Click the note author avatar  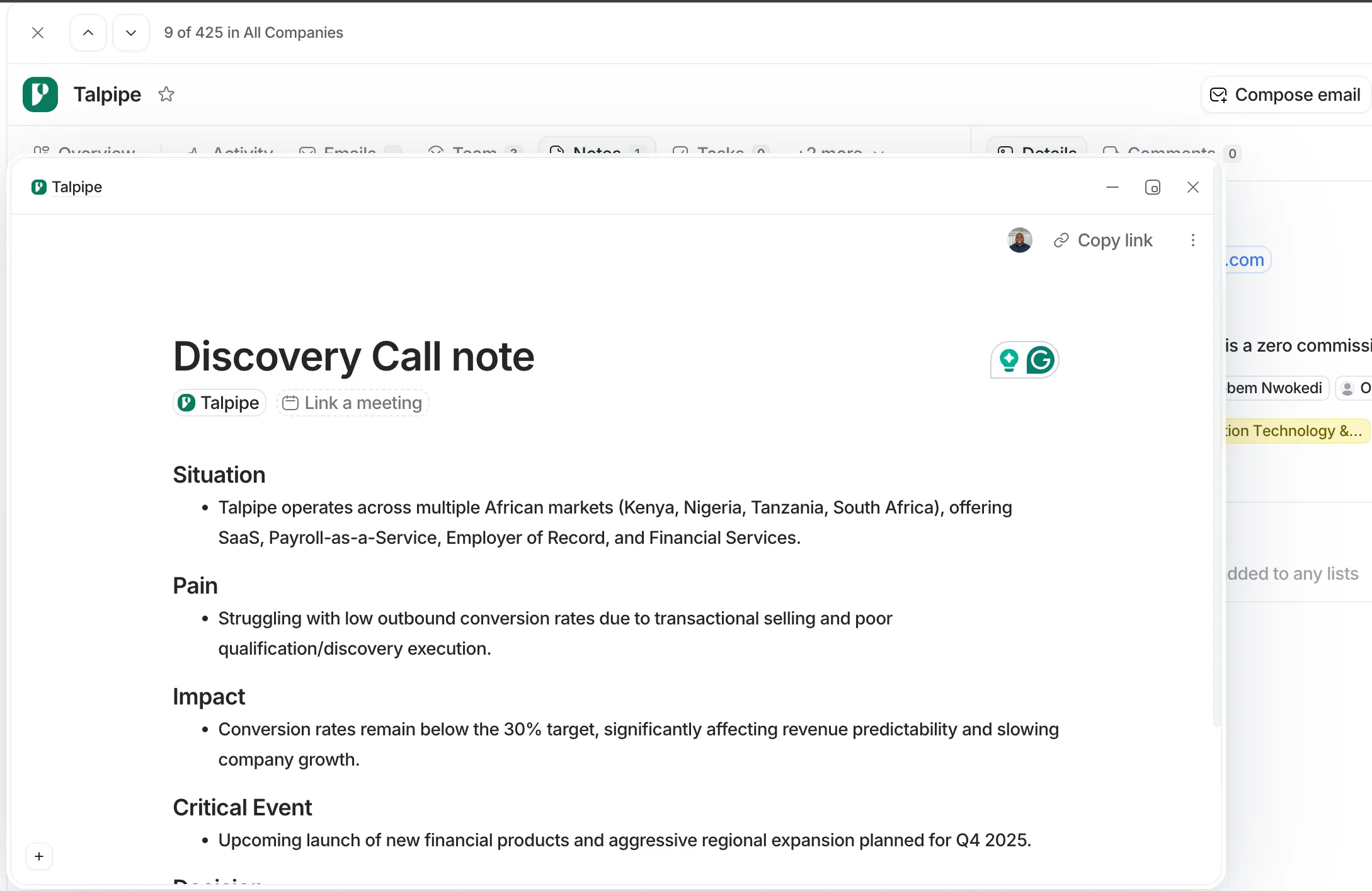point(1020,240)
